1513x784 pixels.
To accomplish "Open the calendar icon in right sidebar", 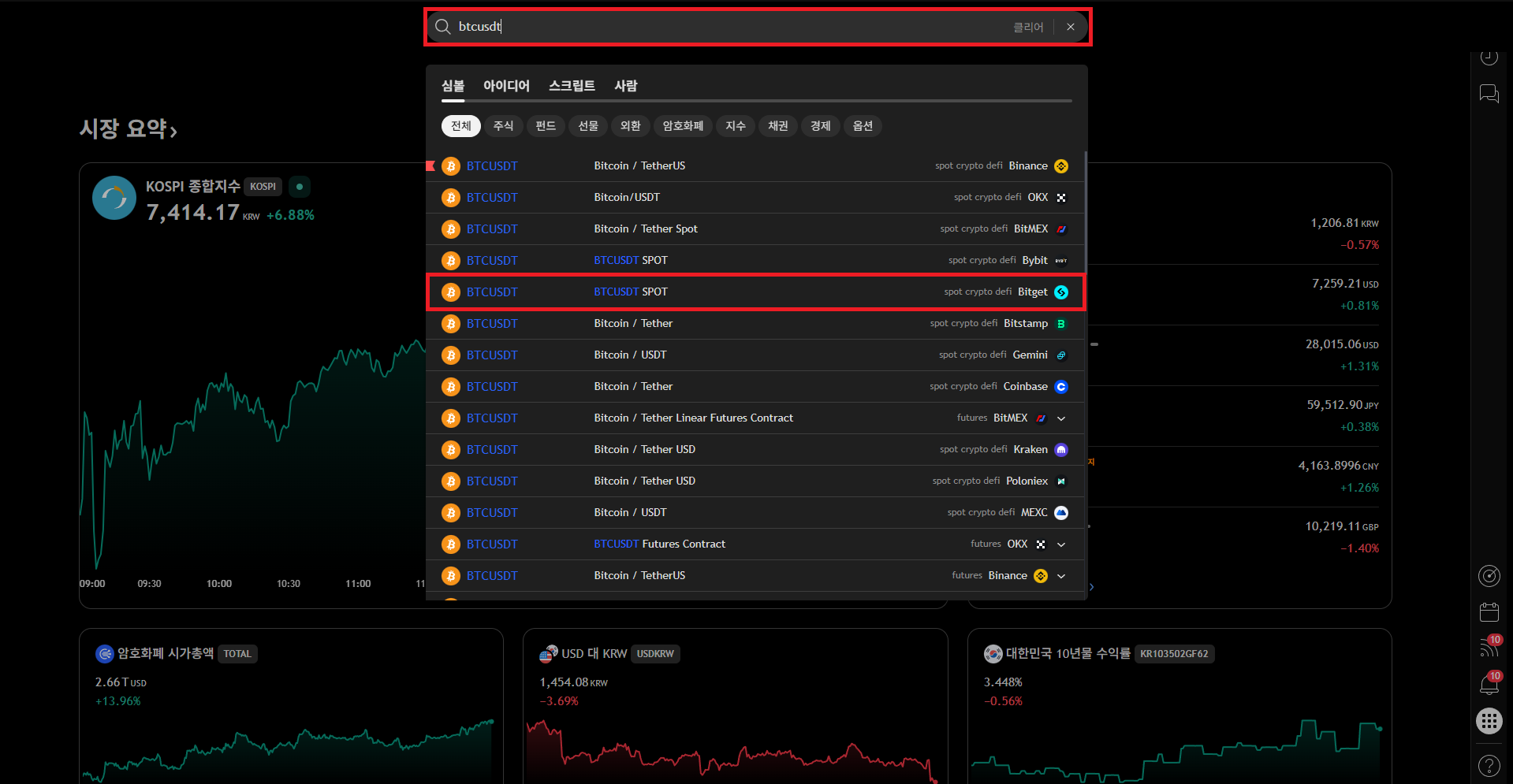I will coord(1489,612).
